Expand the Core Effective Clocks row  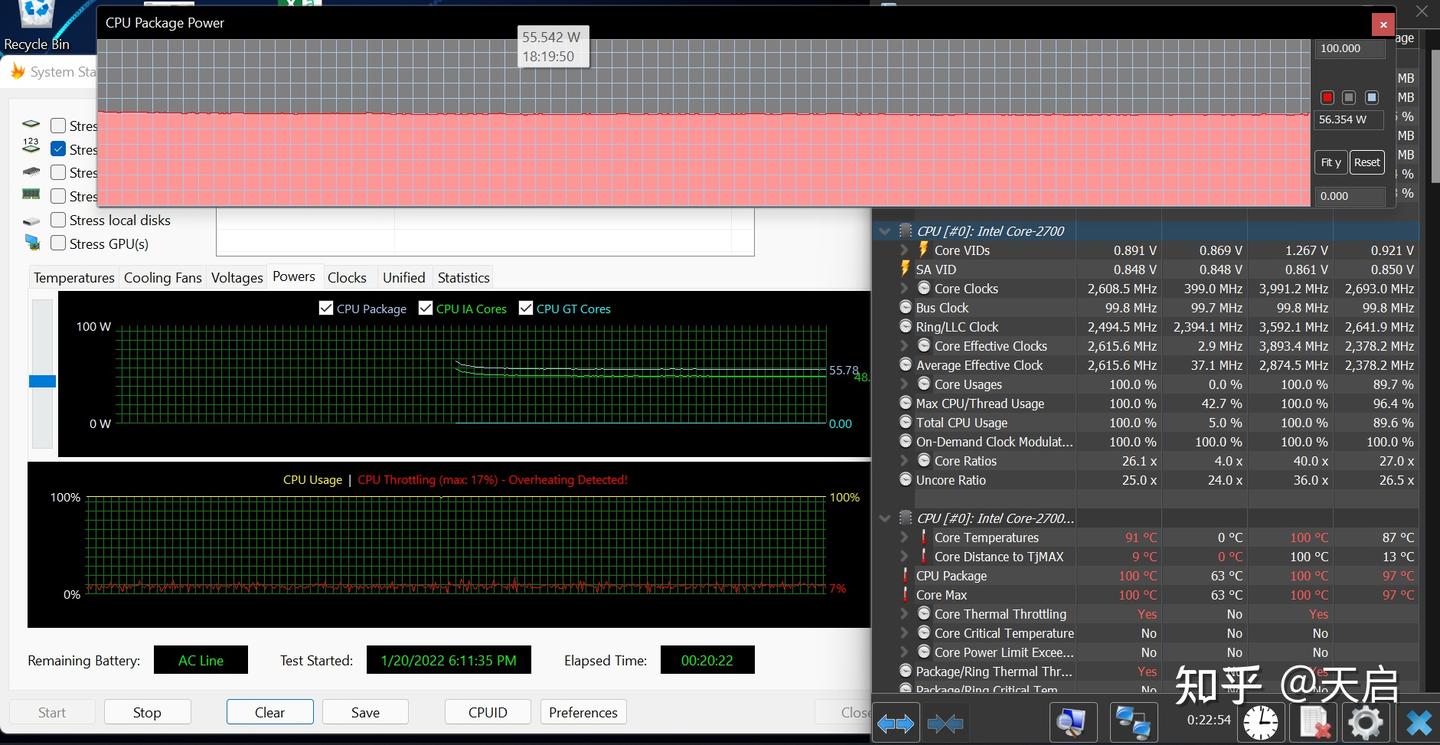point(904,346)
